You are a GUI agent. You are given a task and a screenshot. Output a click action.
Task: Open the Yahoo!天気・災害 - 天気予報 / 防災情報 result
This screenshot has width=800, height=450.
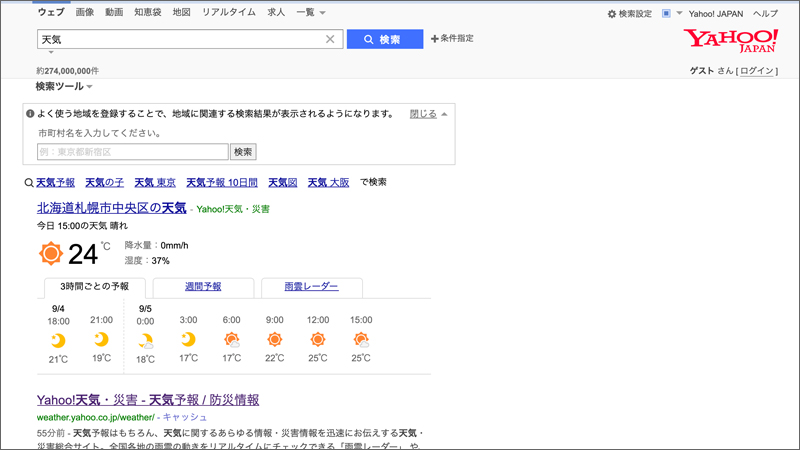pyautogui.click(x=148, y=399)
